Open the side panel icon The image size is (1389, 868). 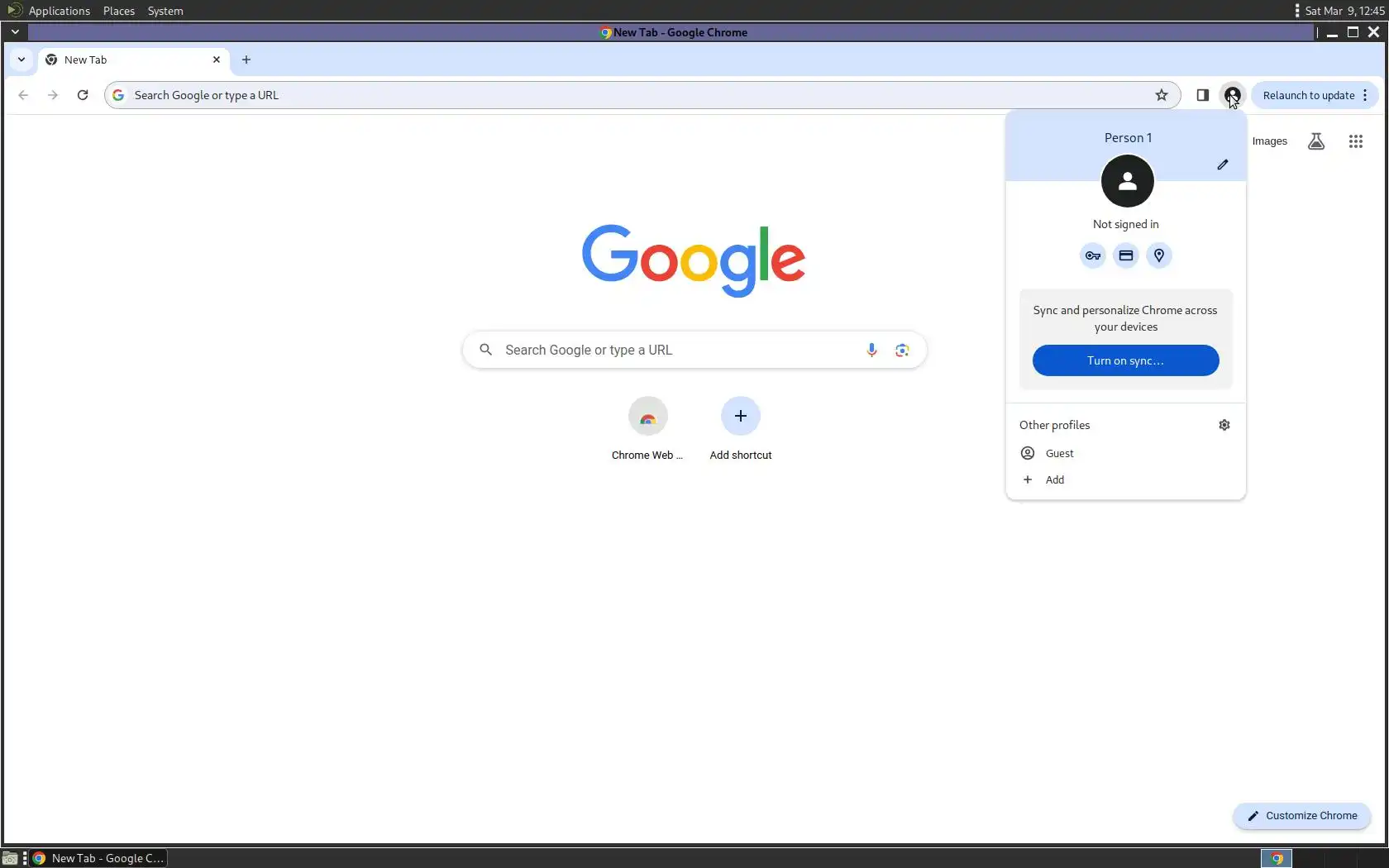click(1203, 95)
